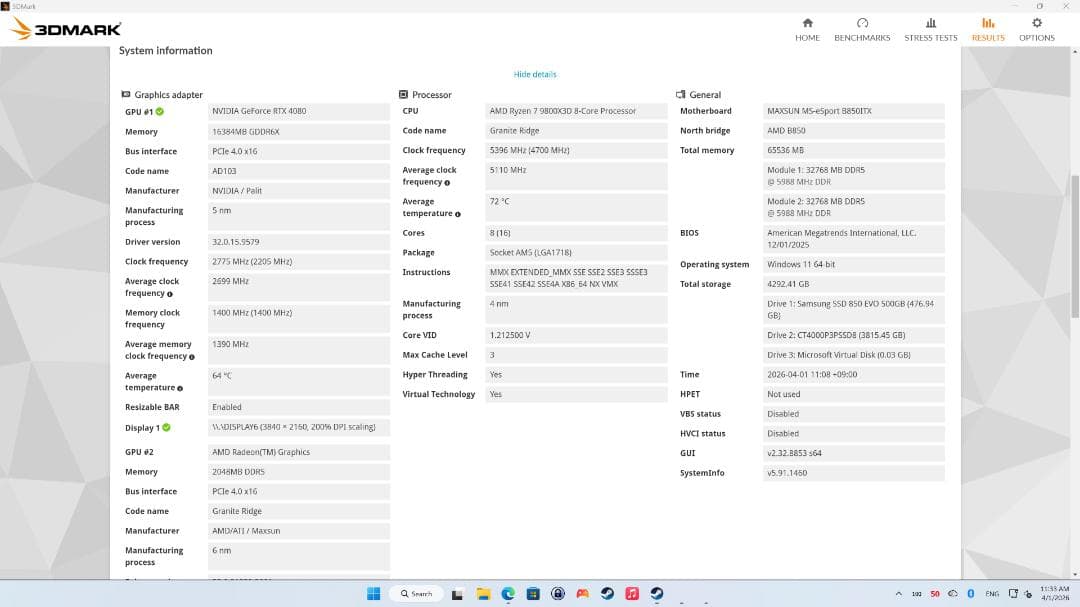1080x607 pixels.
Task: Click the System information heading
Action: point(165,51)
